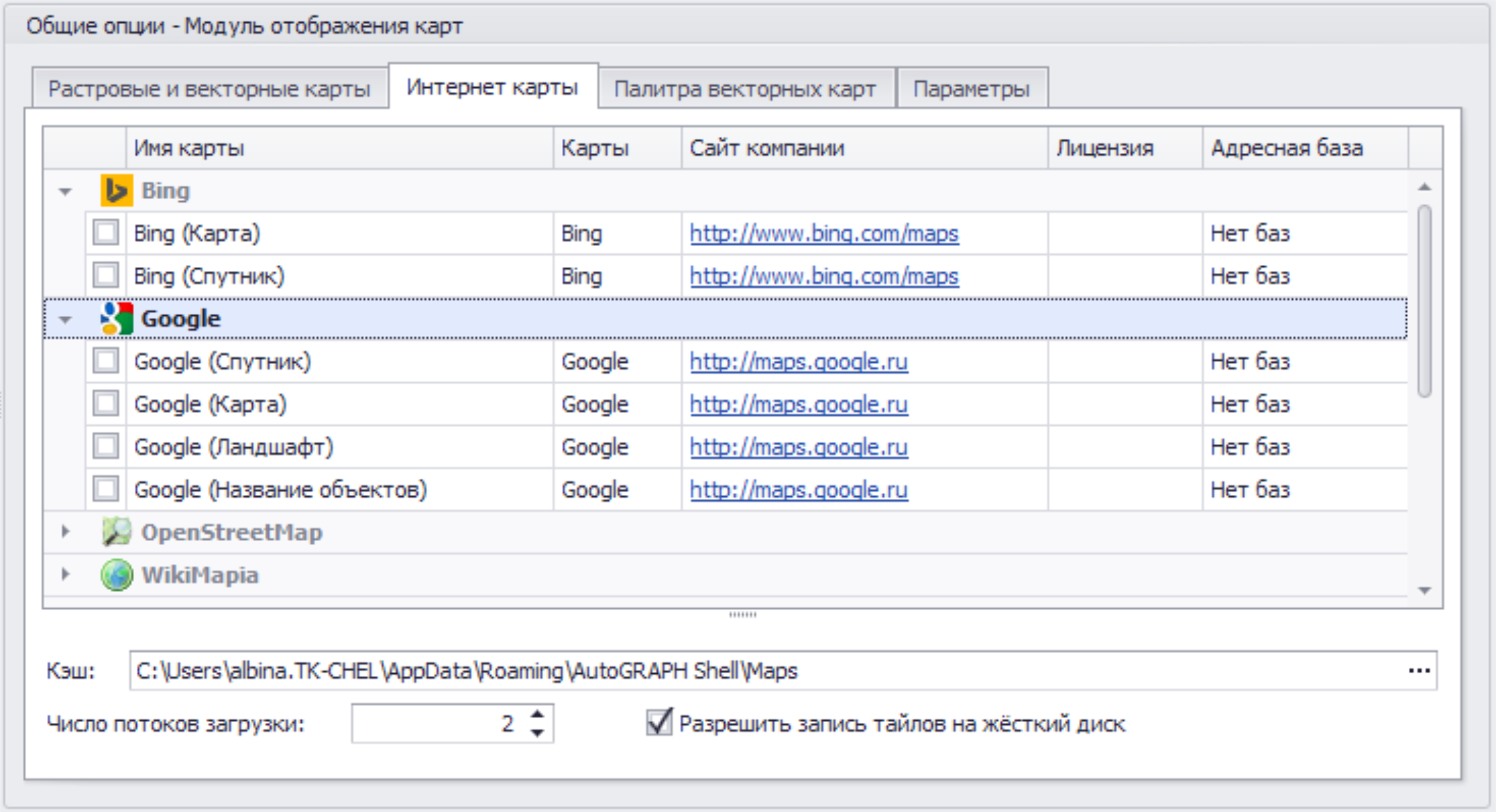The image size is (1496, 812).
Task: Open maps.google.ru link for Google (Название объектов)
Action: pyautogui.click(x=798, y=490)
